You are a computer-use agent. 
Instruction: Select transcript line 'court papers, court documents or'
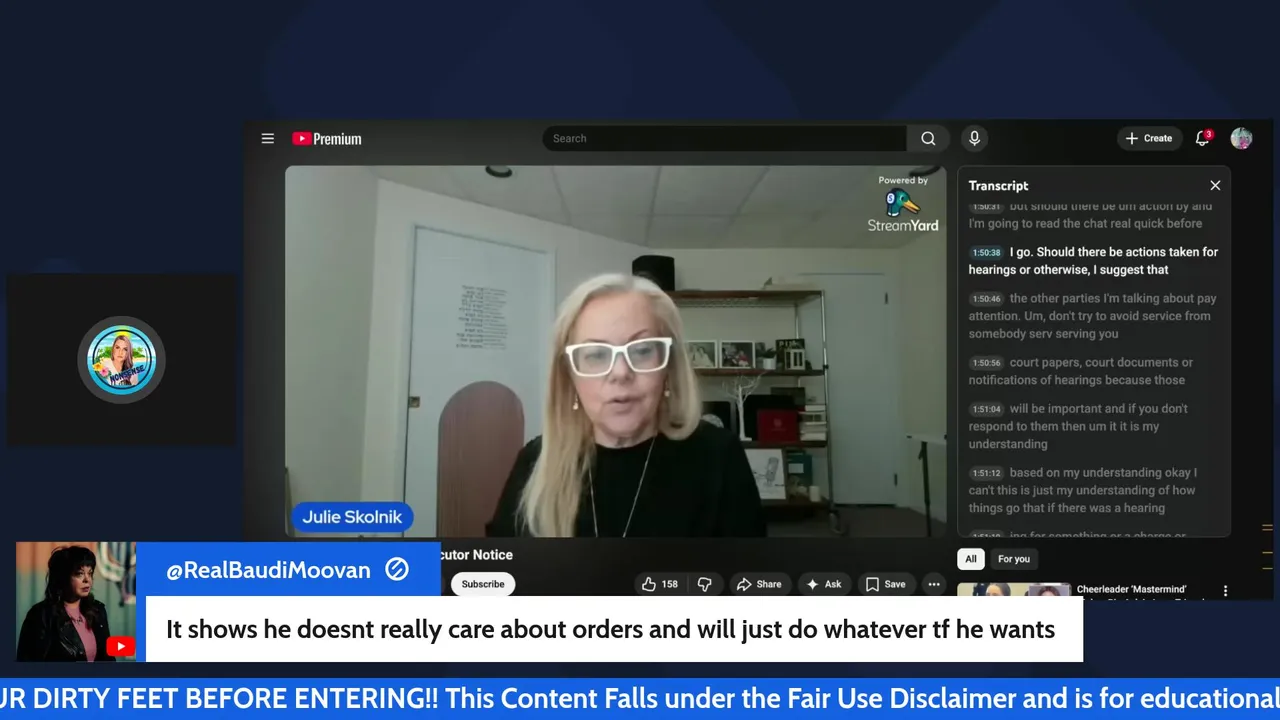click(1101, 363)
